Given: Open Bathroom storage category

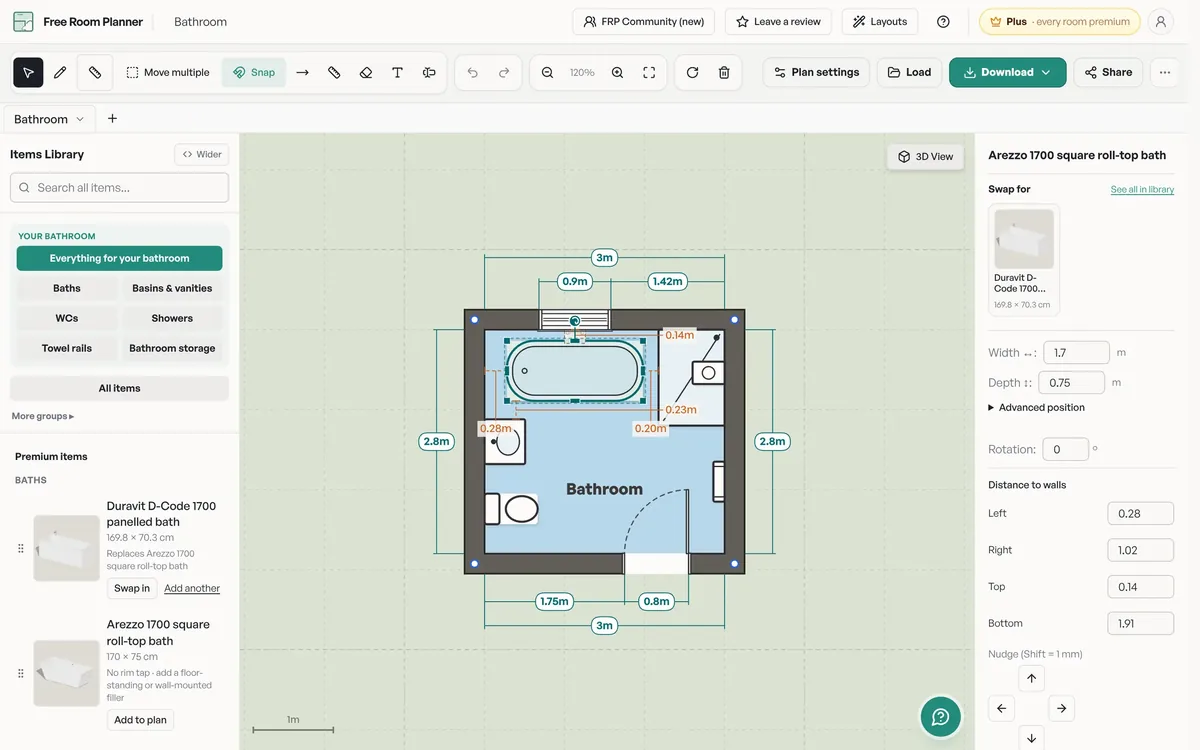Looking at the screenshot, I should [172, 348].
